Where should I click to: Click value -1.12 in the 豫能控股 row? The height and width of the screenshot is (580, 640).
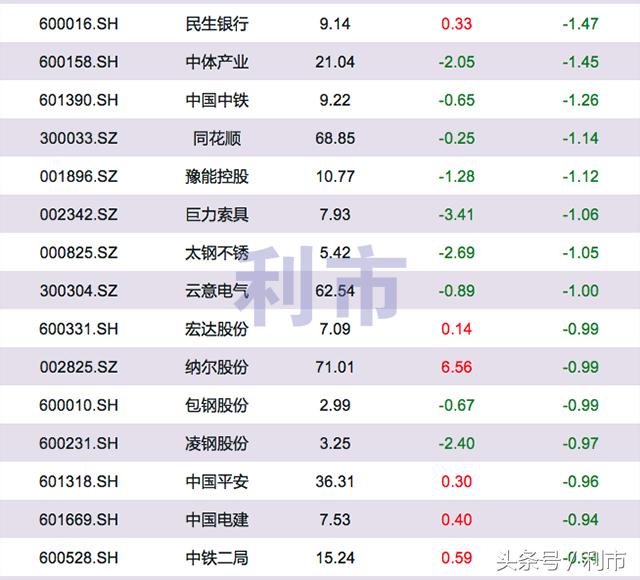580,176
